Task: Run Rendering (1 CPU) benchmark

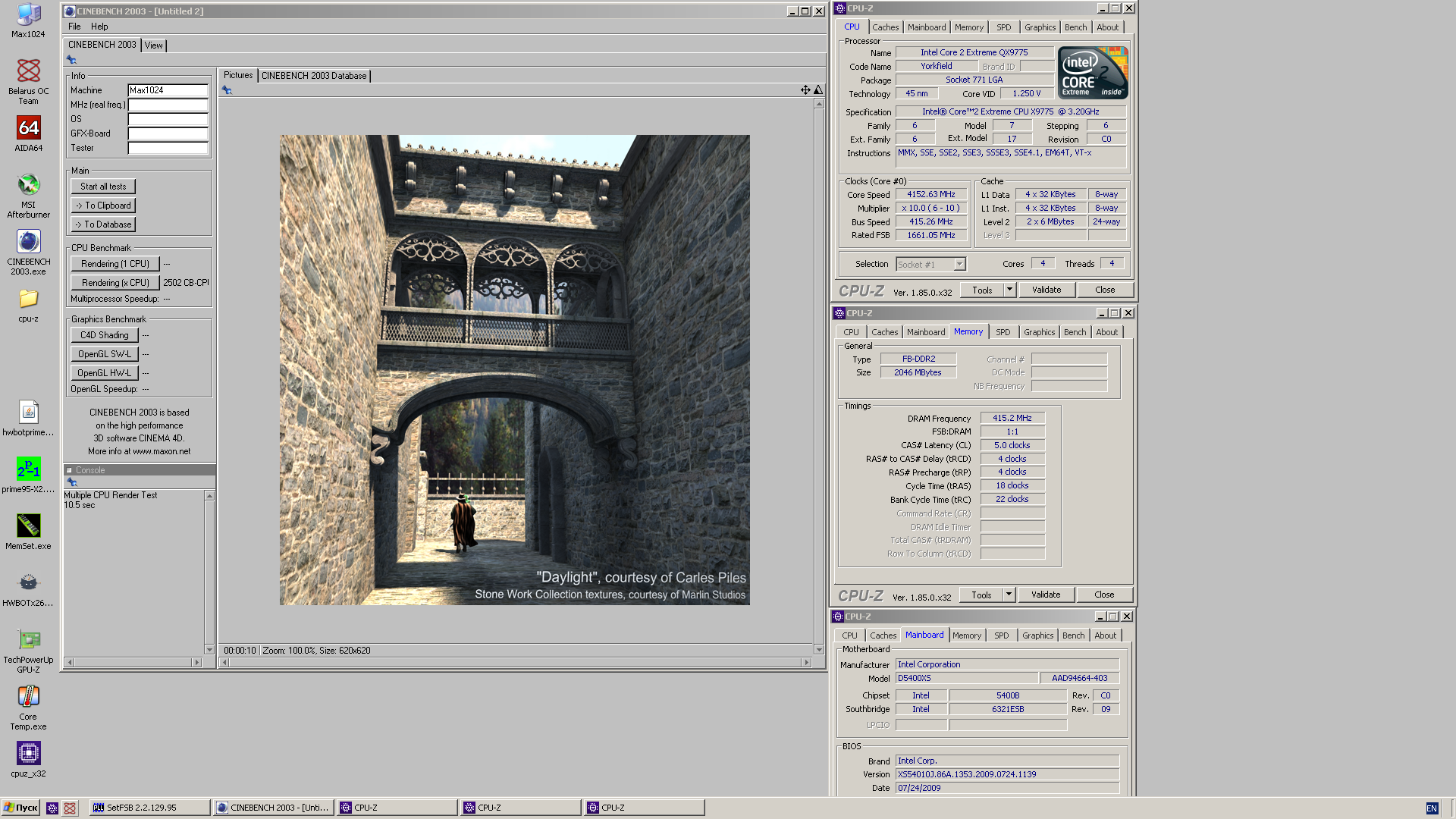Action: tap(115, 264)
